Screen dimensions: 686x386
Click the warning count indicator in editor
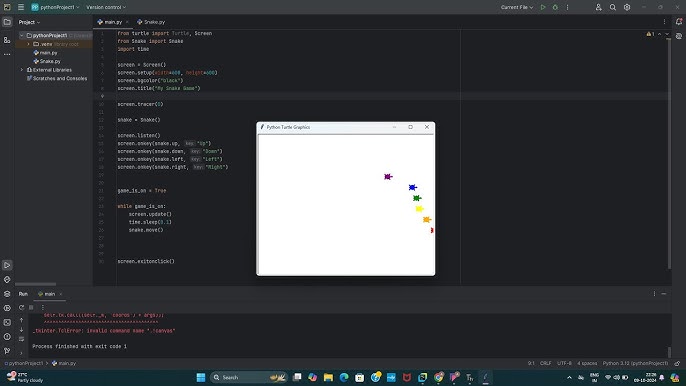pos(650,34)
